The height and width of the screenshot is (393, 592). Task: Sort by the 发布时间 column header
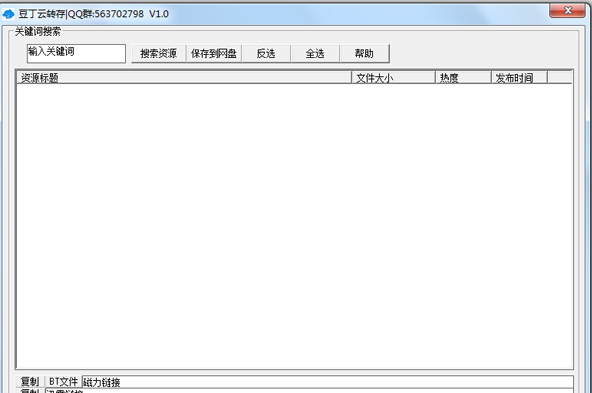pyautogui.click(x=519, y=77)
